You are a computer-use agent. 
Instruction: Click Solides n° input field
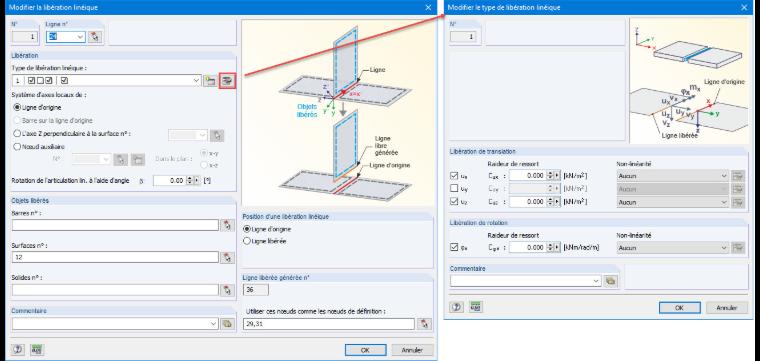pyautogui.click(x=115, y=290)
